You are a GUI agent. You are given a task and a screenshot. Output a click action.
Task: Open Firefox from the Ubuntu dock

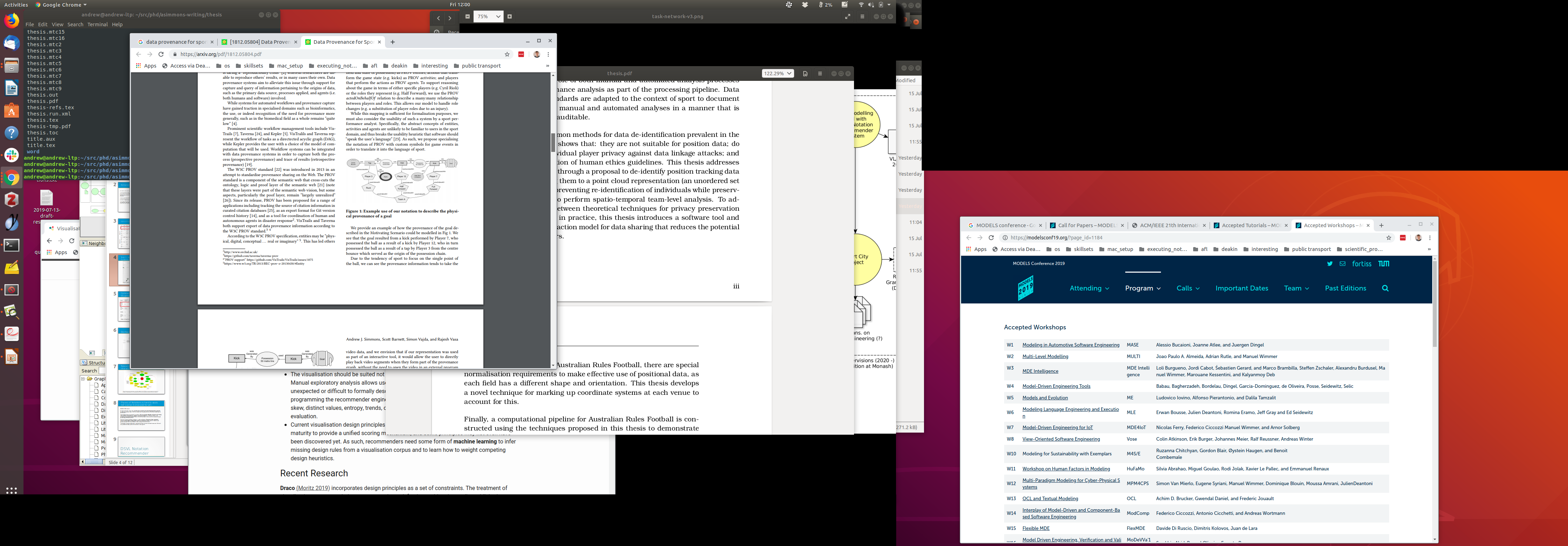pos(12,21)
